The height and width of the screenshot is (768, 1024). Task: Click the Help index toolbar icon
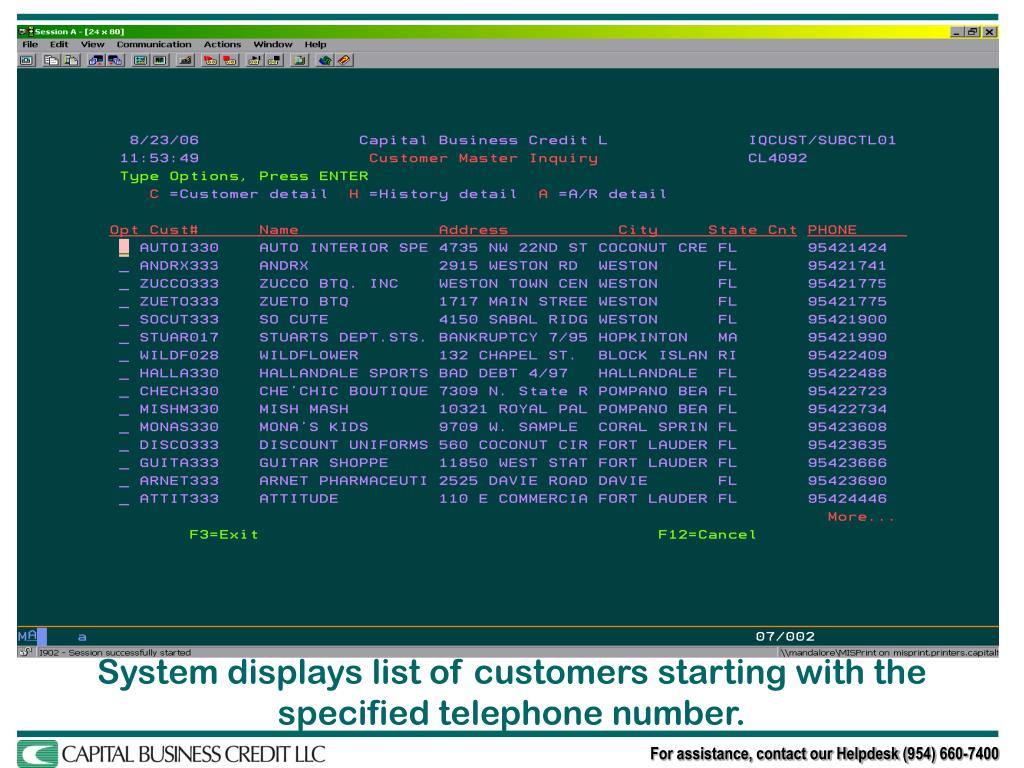(x=344, y=60)
